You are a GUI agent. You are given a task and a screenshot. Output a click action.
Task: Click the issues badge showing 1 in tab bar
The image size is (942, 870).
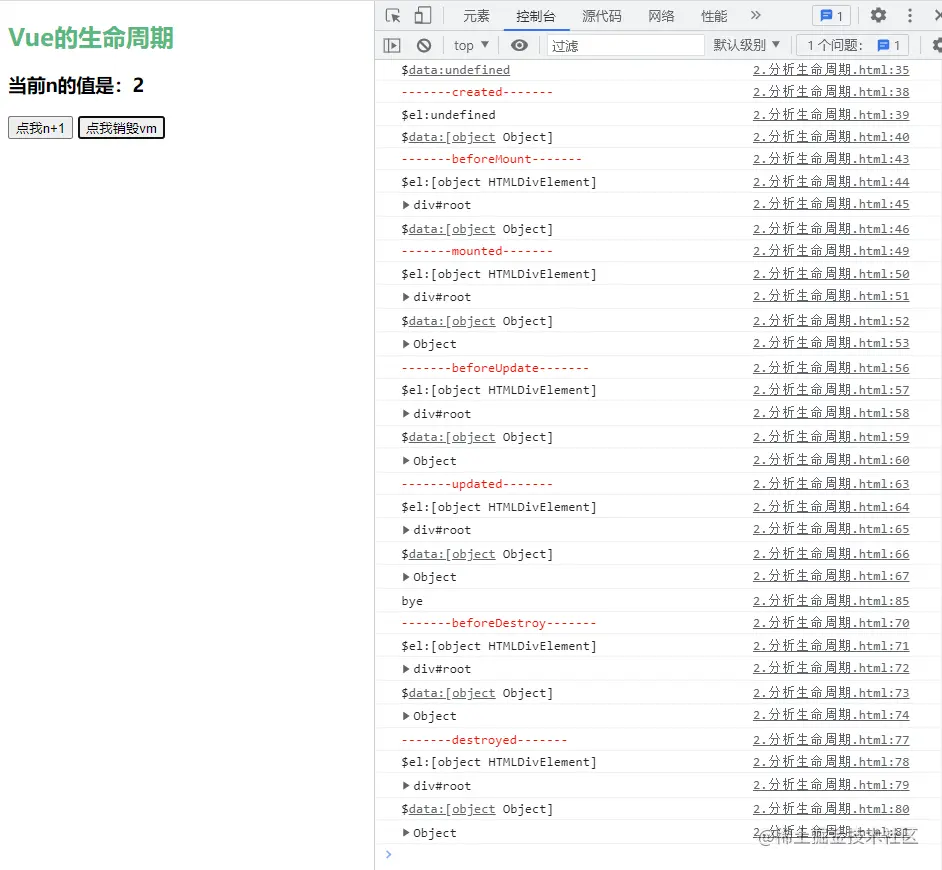[831, 16]
